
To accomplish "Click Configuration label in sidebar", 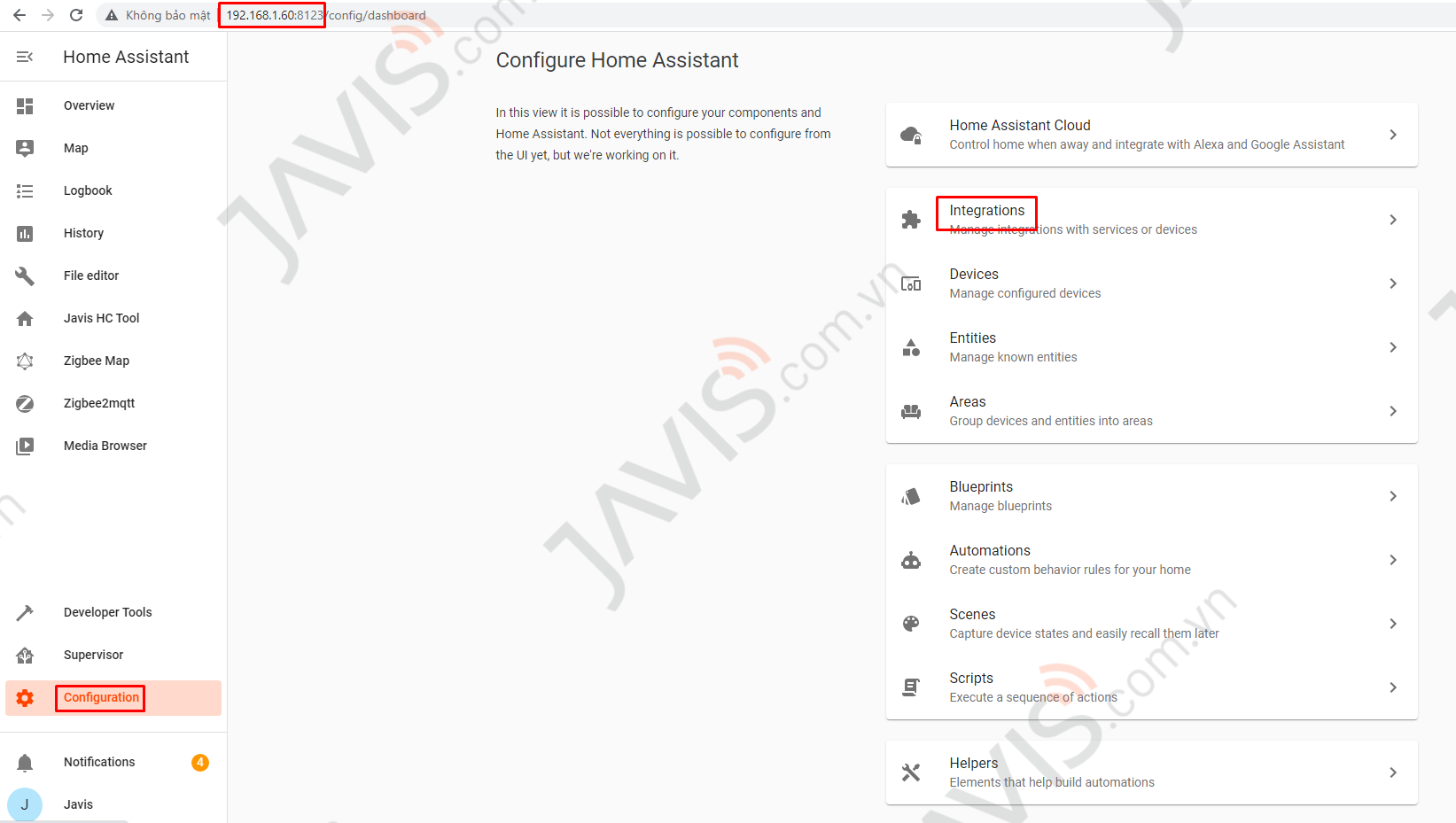I will click(101, 697).
